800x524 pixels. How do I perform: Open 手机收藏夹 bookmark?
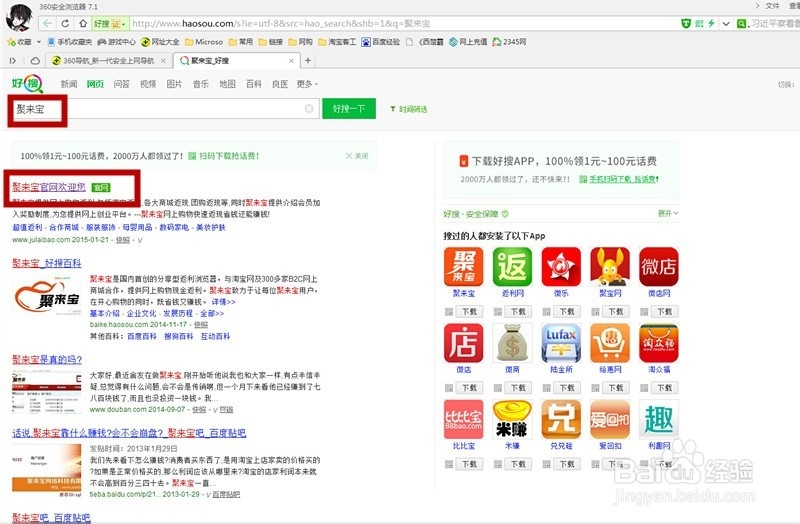pyautogui.click(x=70, y=42)
